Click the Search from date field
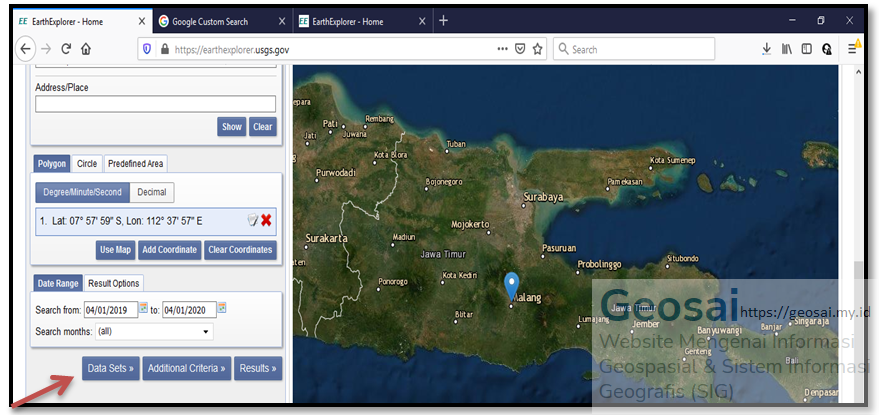The width and height of the screenshot is (879, 415). pos(111,310)
